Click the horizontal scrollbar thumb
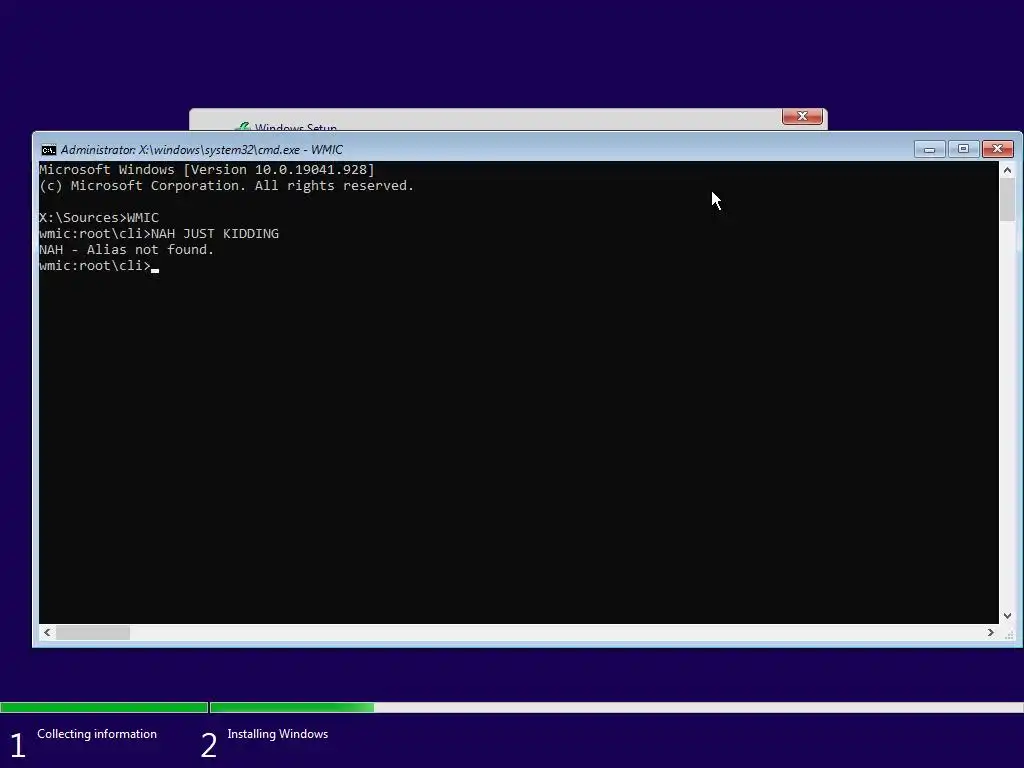 pos(93,632)
